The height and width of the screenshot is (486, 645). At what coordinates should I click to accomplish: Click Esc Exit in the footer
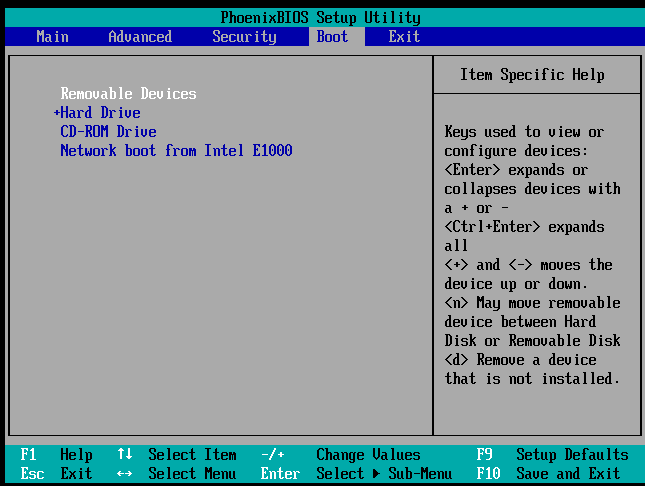[x=56, y=474]
